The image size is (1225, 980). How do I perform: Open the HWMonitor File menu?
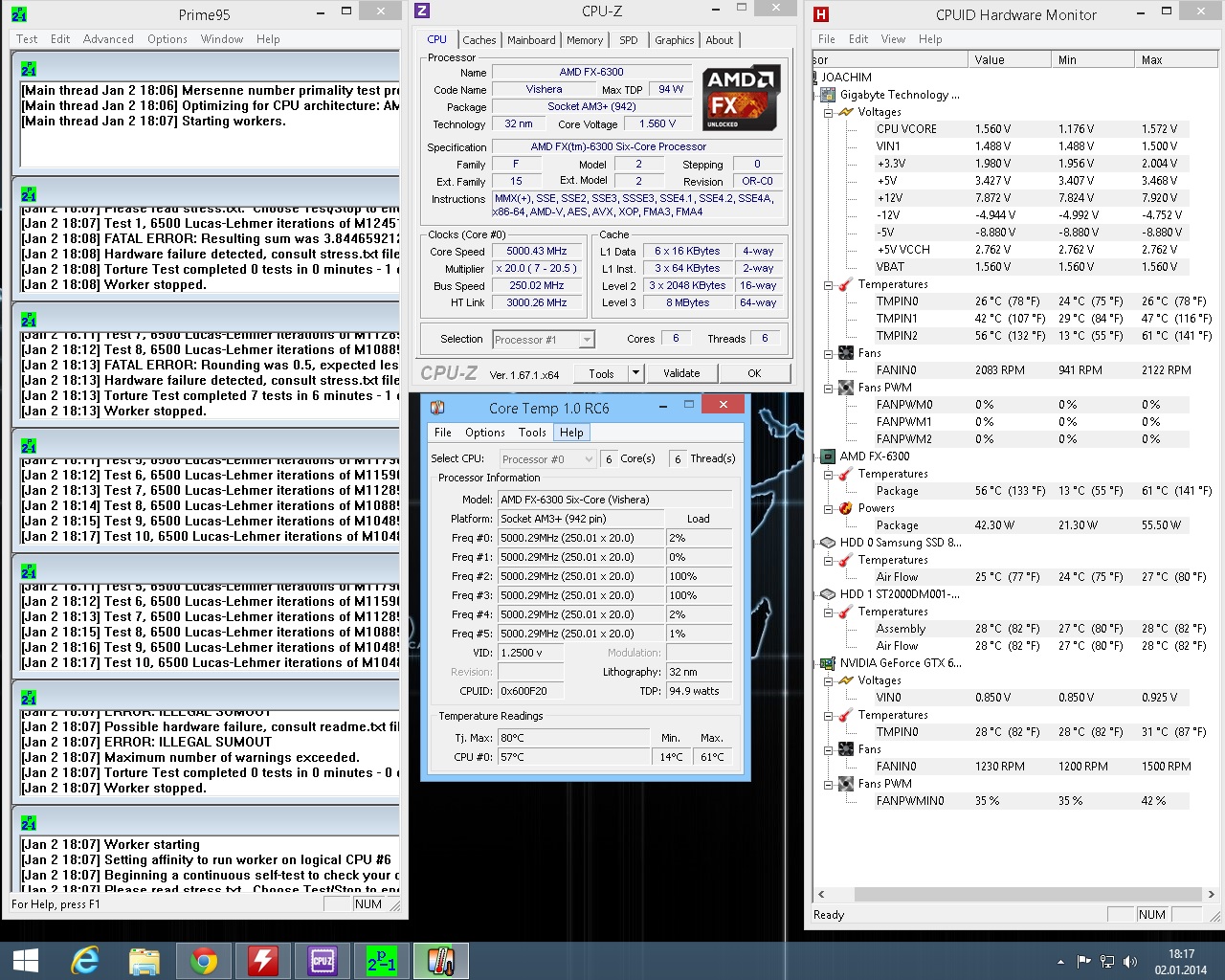click(x=827, y=39)
